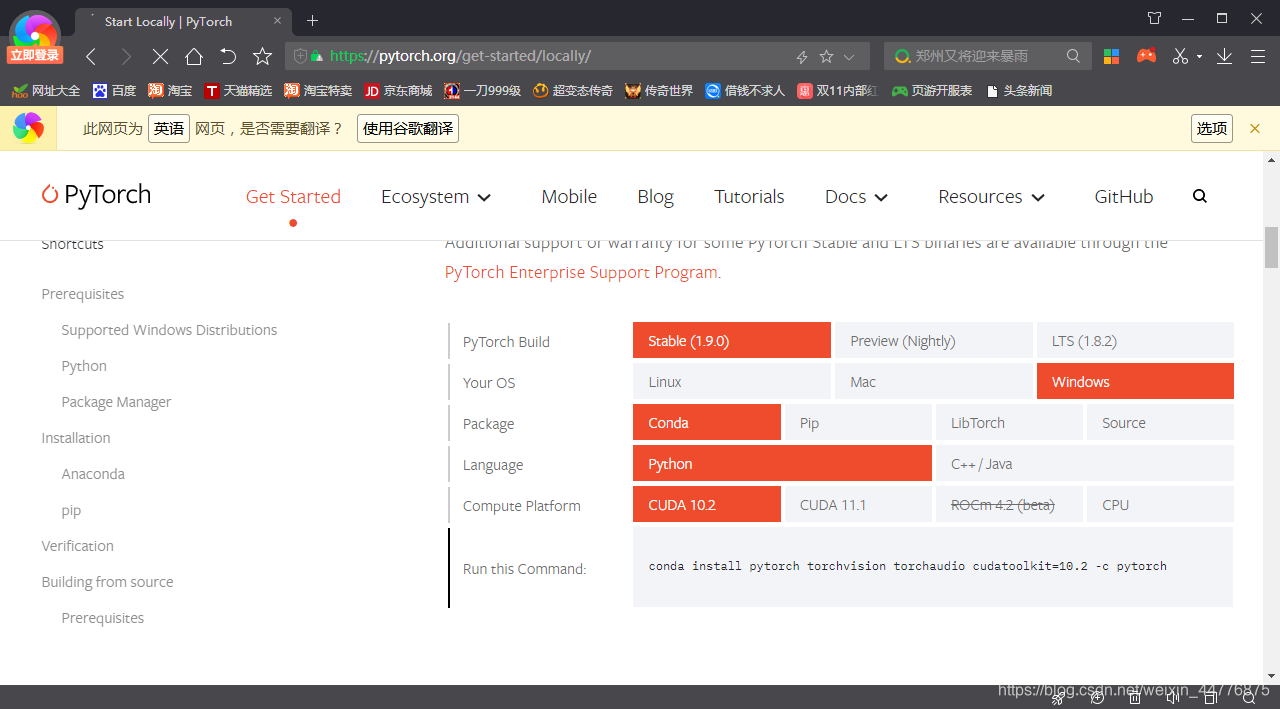Open the downloads arrow icon
This screenshot has width=1280, height=709.
pyautogui.click(x=1224, y=57)
